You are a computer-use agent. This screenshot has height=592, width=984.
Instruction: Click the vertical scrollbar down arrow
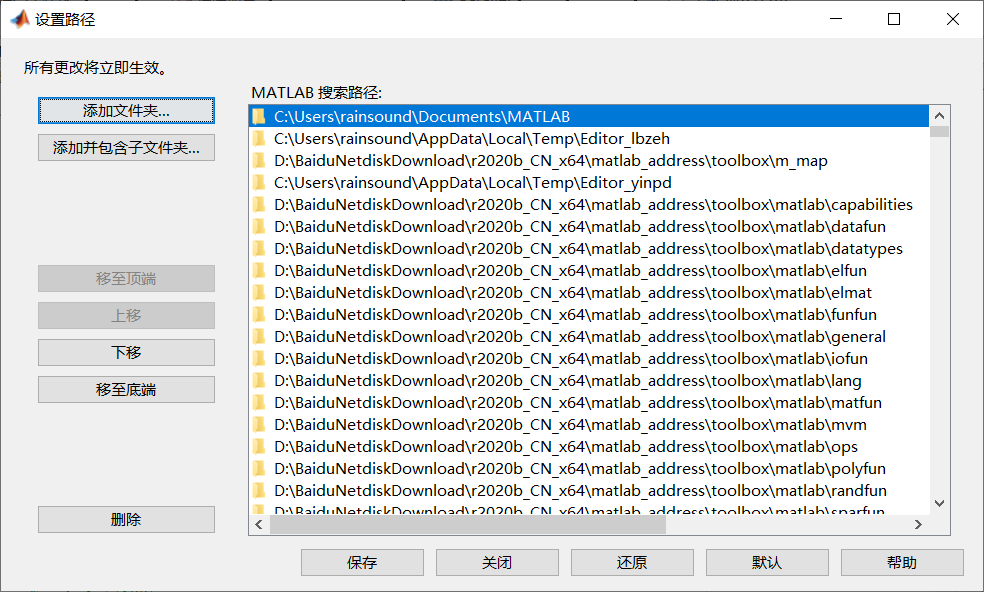939,504
